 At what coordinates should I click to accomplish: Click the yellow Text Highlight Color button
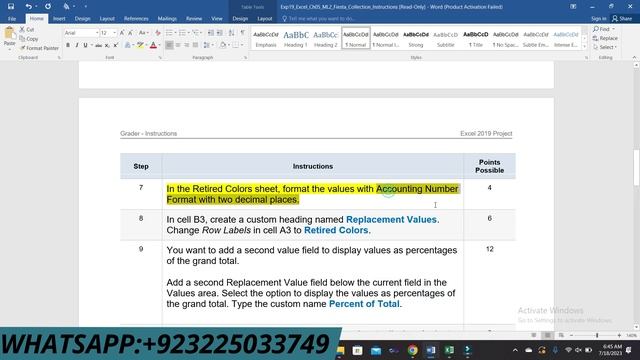tap(140, 45)
